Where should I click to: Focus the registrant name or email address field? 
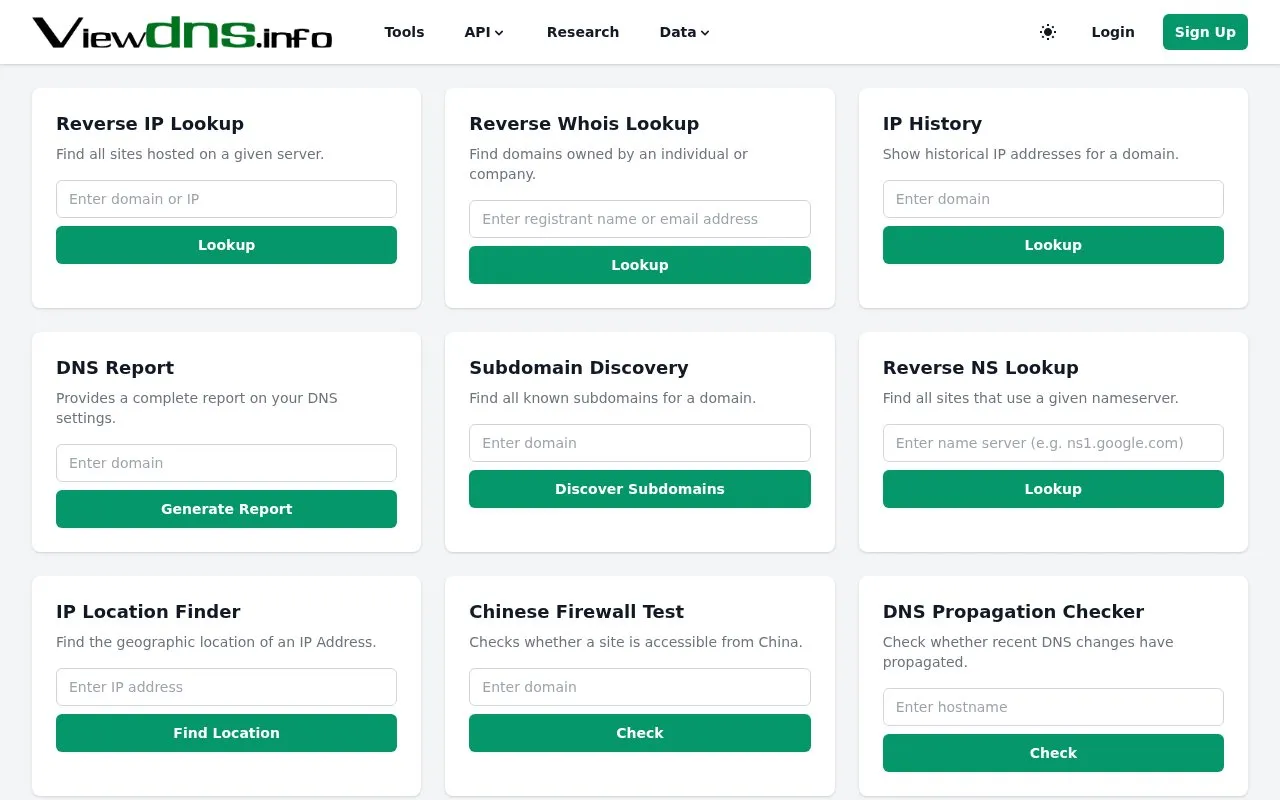coord(640,219)
